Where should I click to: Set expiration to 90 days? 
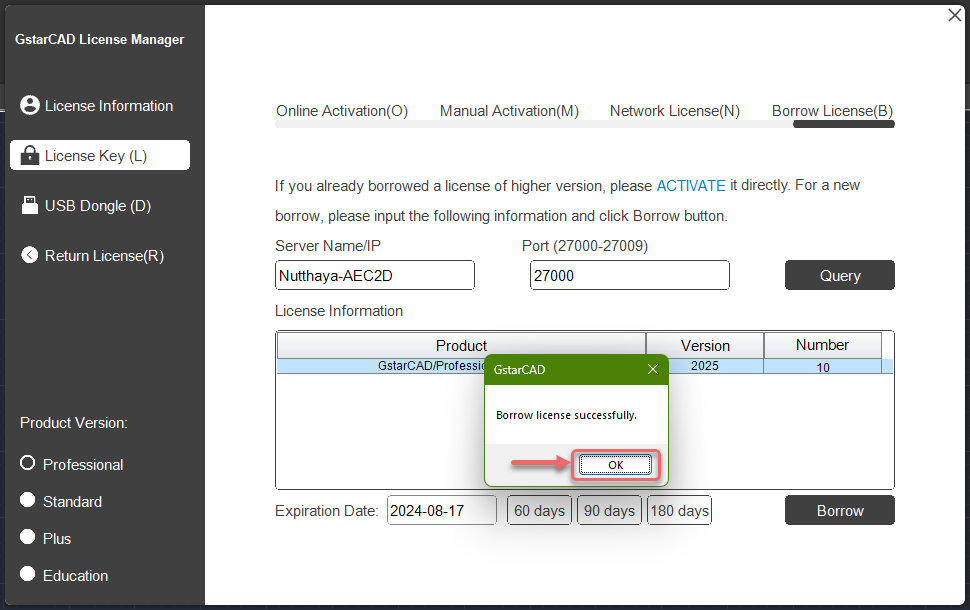click(608, 510)
